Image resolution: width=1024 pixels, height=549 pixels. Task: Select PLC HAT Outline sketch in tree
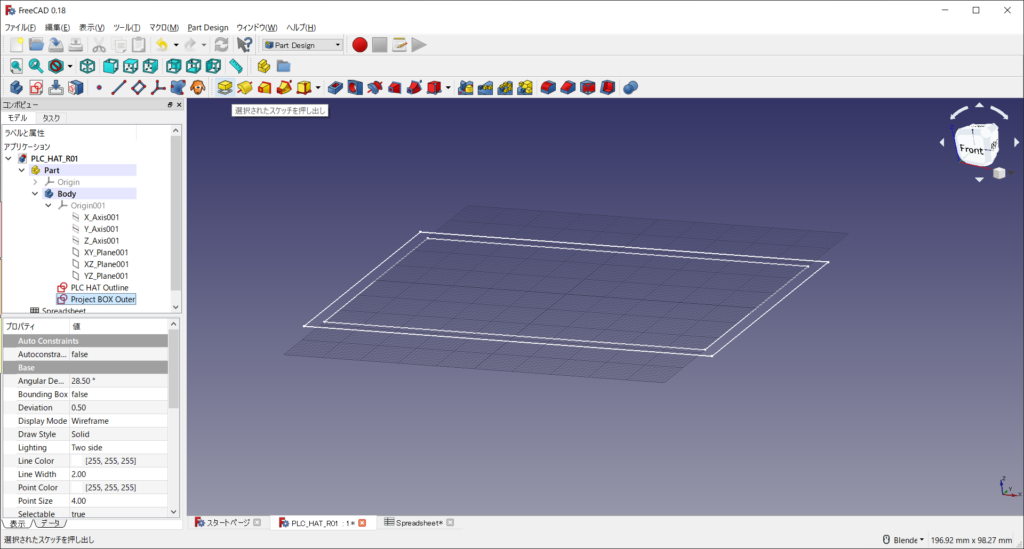point(99,288)
